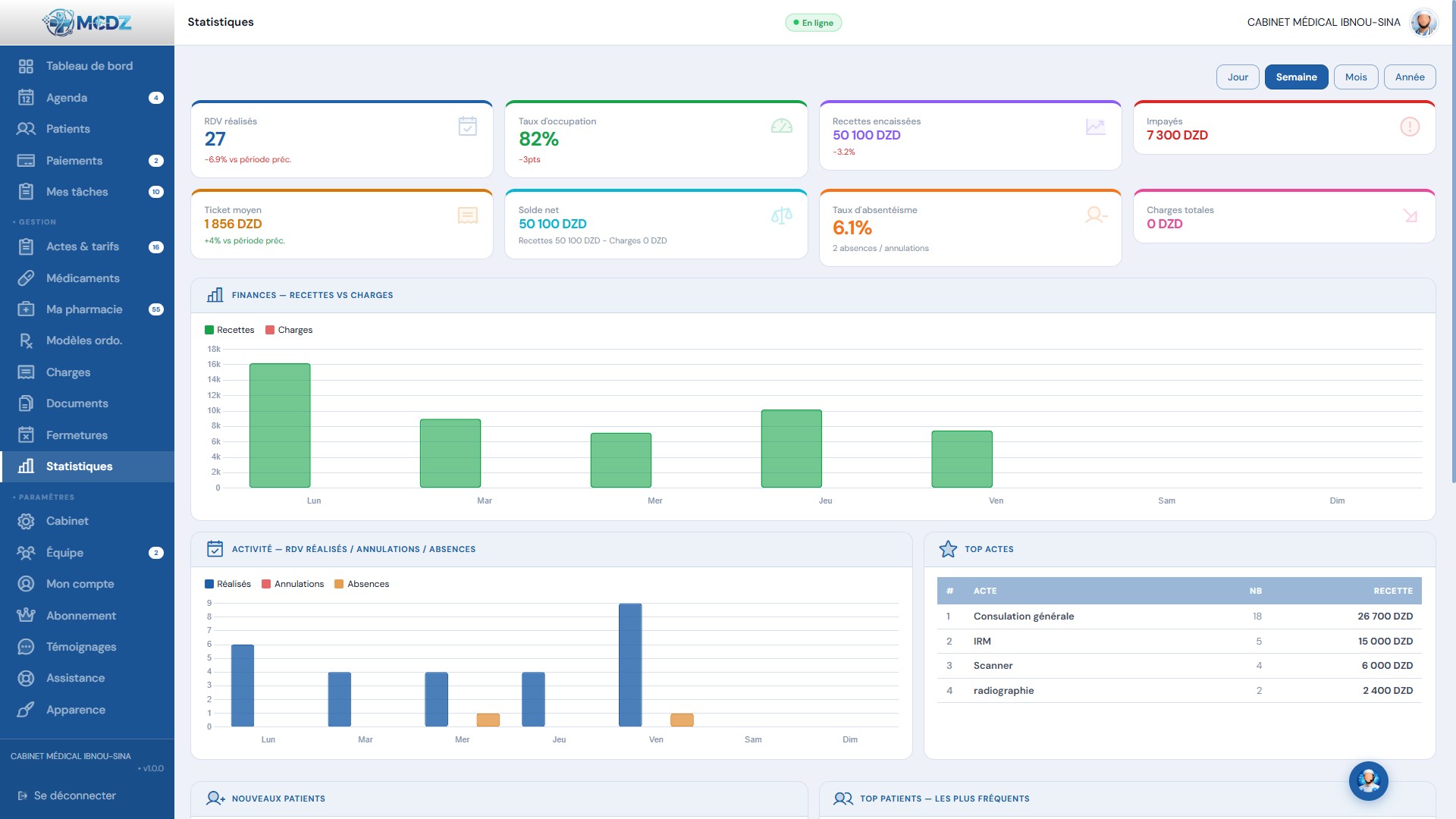Click the Modèles ordo. Rx icon

26,341
